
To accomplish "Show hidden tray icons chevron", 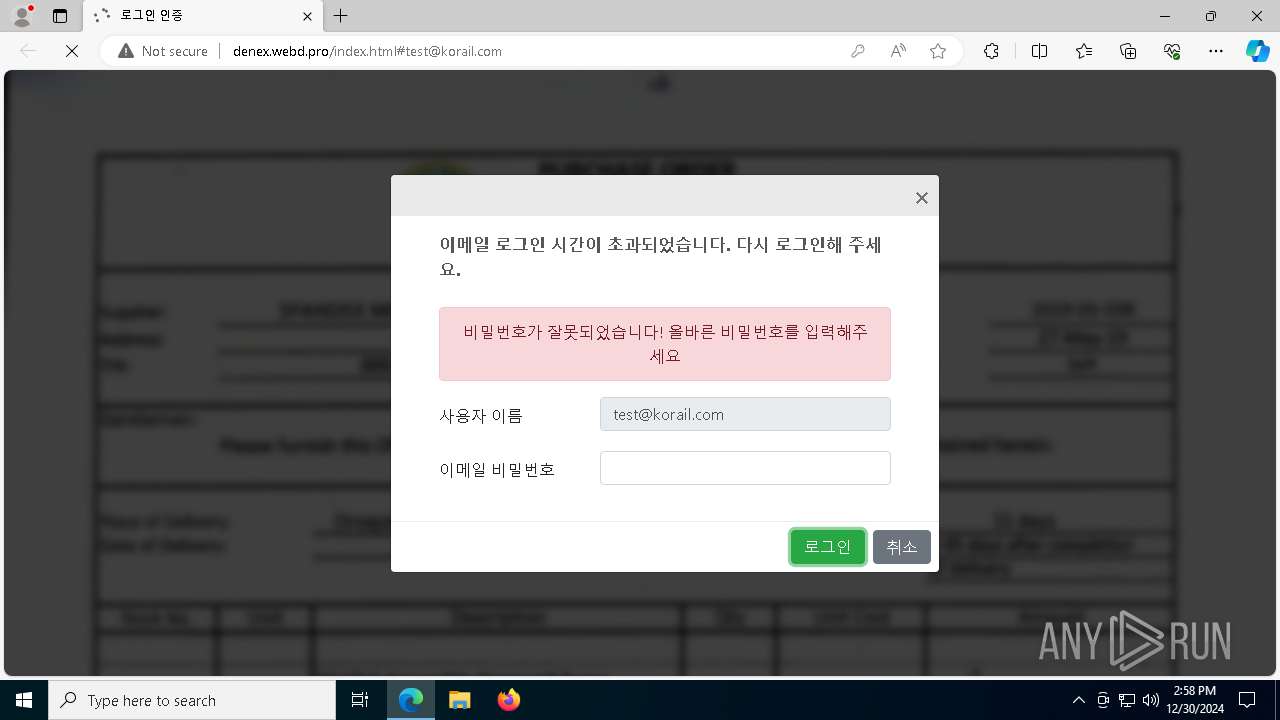I will pyautogui.click(x=1078, y=700).
